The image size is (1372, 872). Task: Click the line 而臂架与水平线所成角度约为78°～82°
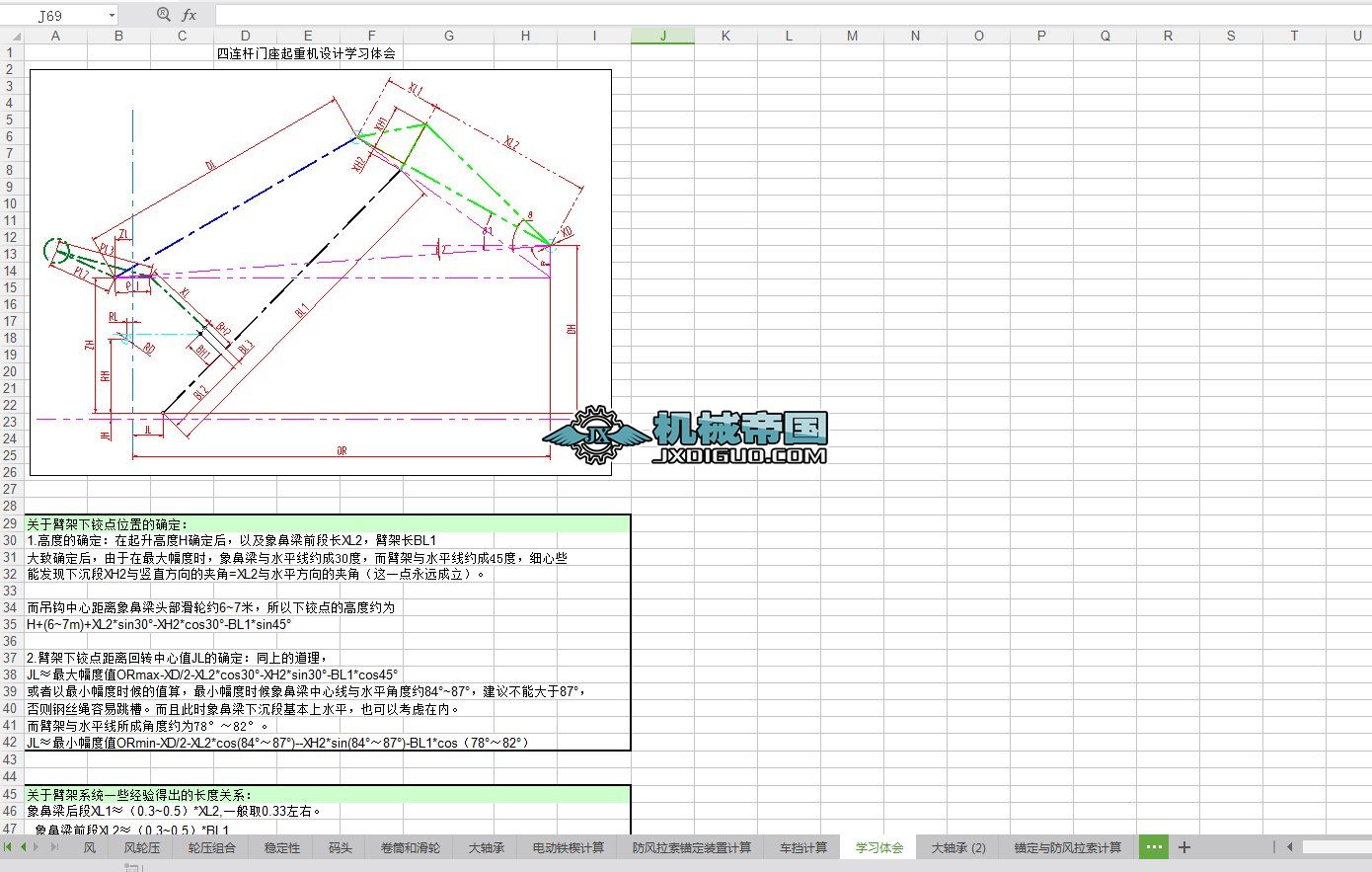[148, 726]
